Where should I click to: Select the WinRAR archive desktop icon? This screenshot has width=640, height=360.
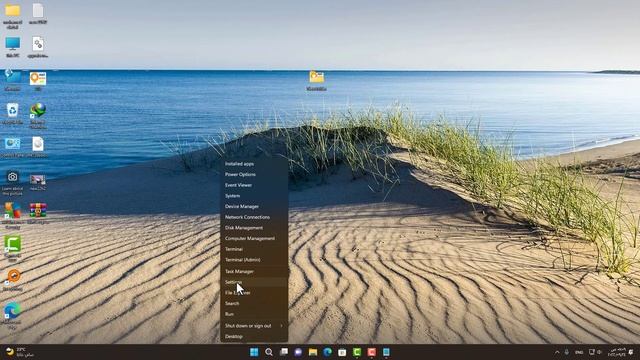(38, 213)
